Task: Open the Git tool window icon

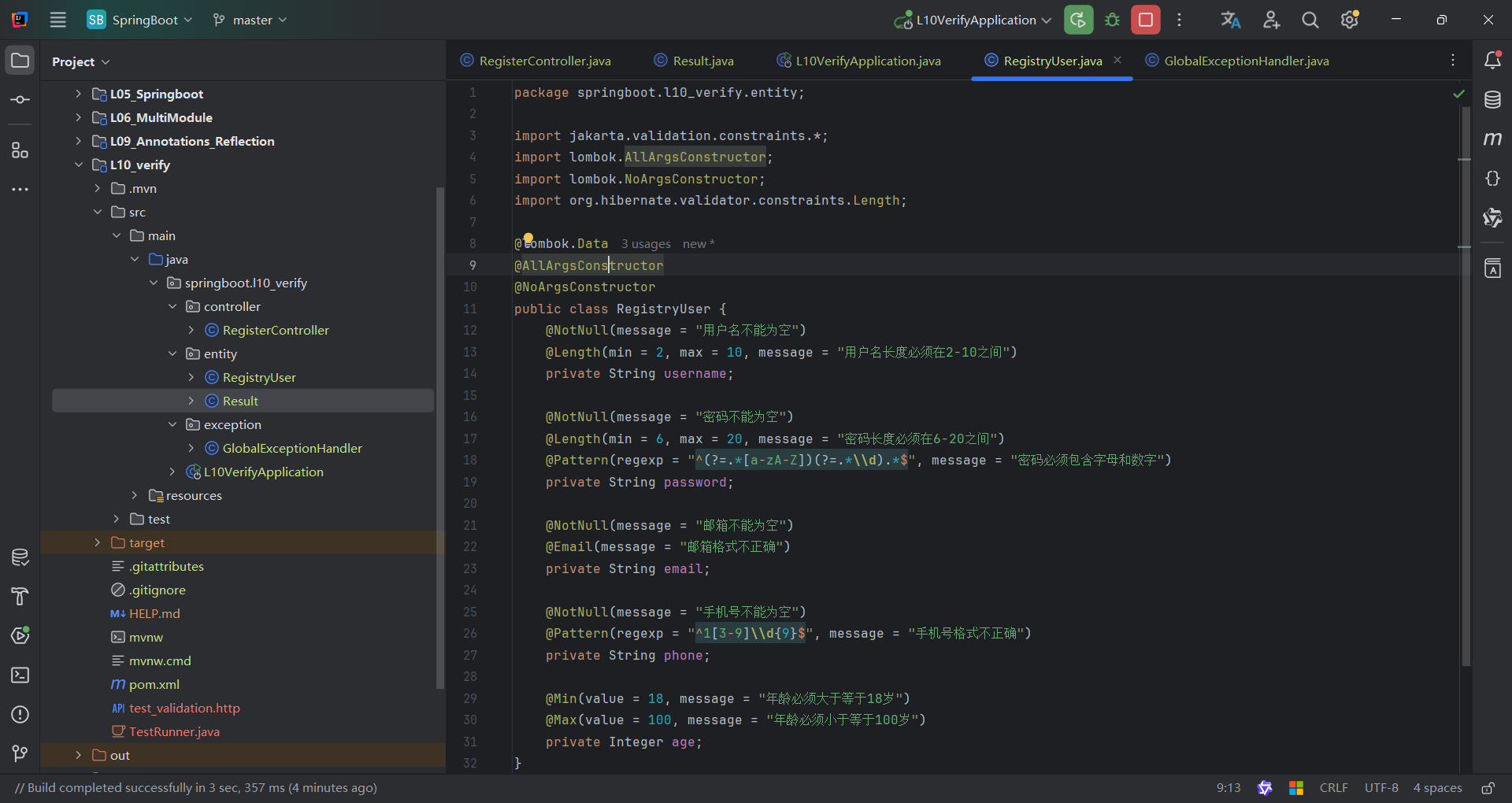Action: point(20,754)
